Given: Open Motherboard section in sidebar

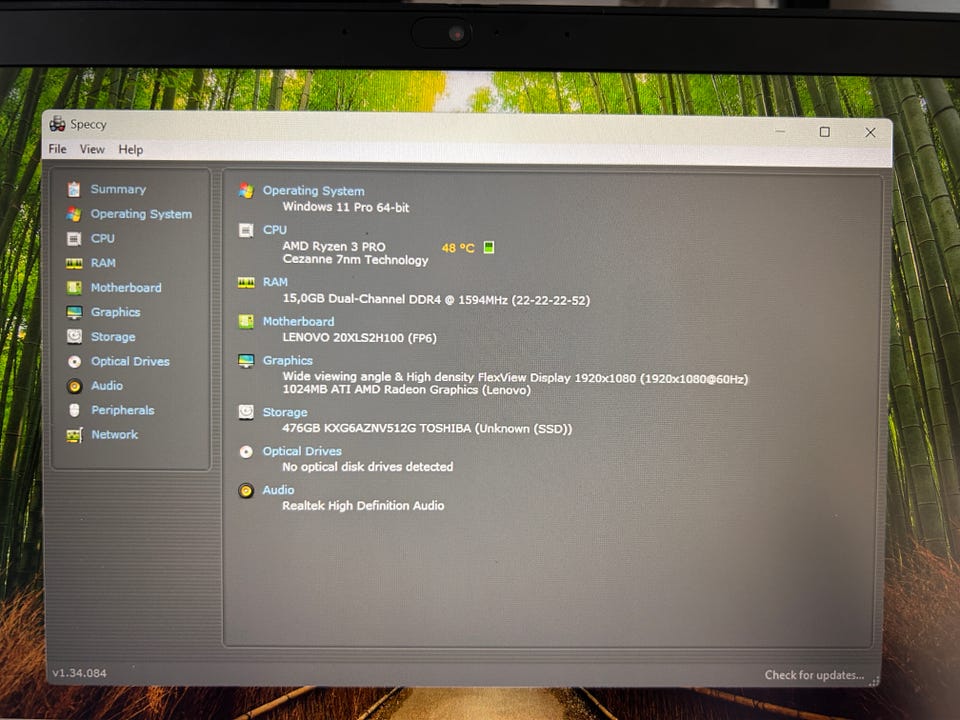Looking at the screenshot, I should [x=126, y=288].
